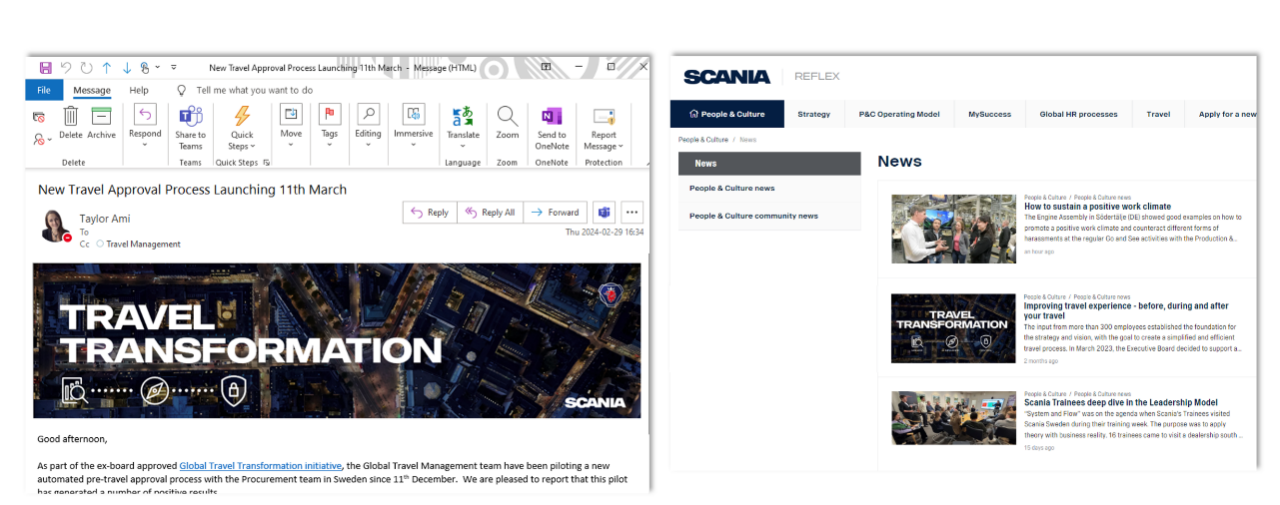The height and width of the screenshot is (505, 1280).
Task: Open the P&C Operating Model tab
Action: point(899,114)
